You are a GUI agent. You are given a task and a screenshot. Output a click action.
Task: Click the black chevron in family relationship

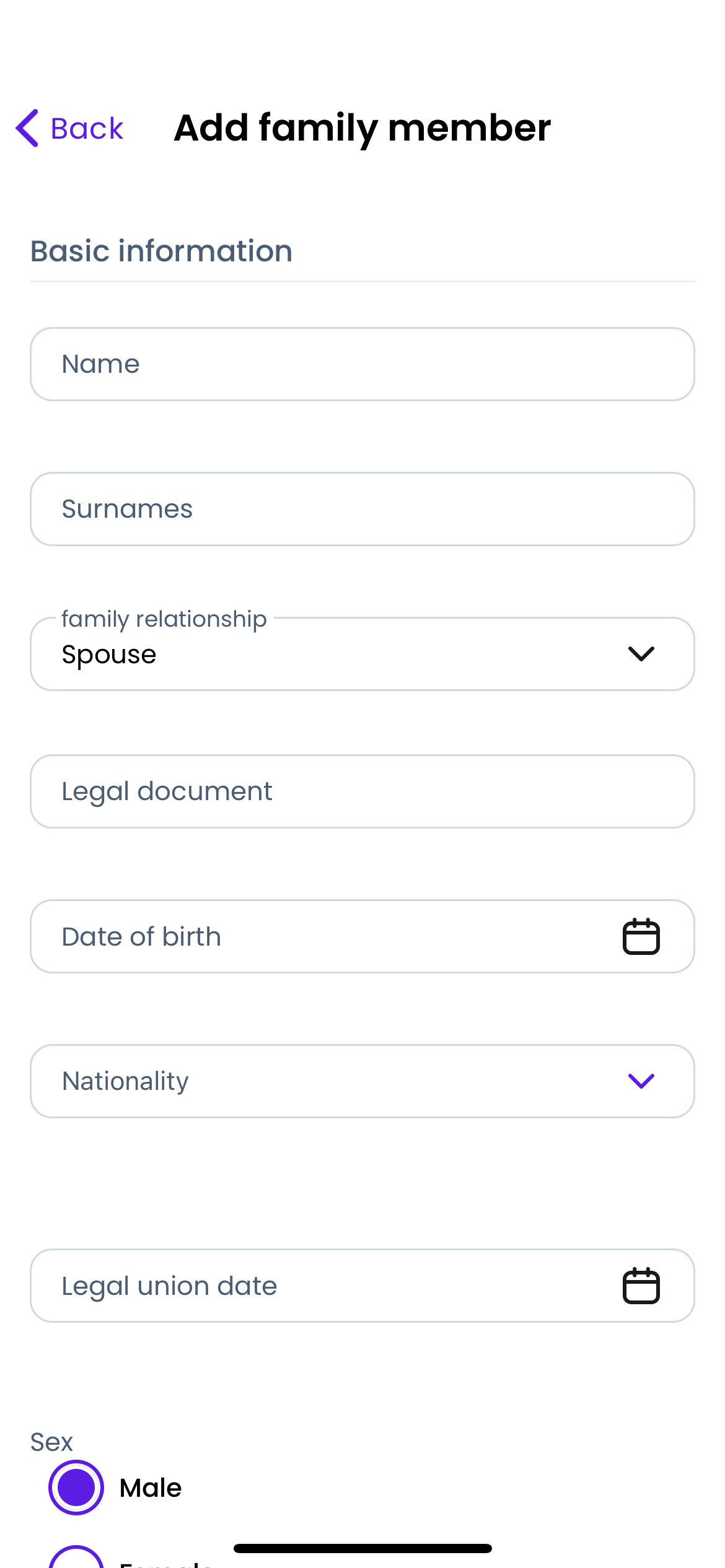click(641, 654)
